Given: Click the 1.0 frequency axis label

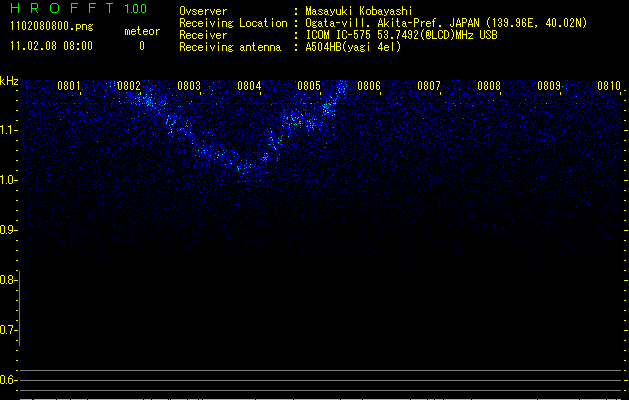Looking at the screenshot, I should (8, 180).
